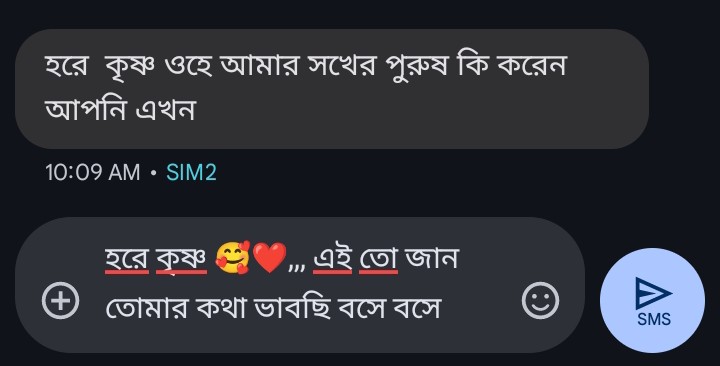This screenshot has height=366, width=720.
Task: Select the received message bubble
Action: (332, 89)
